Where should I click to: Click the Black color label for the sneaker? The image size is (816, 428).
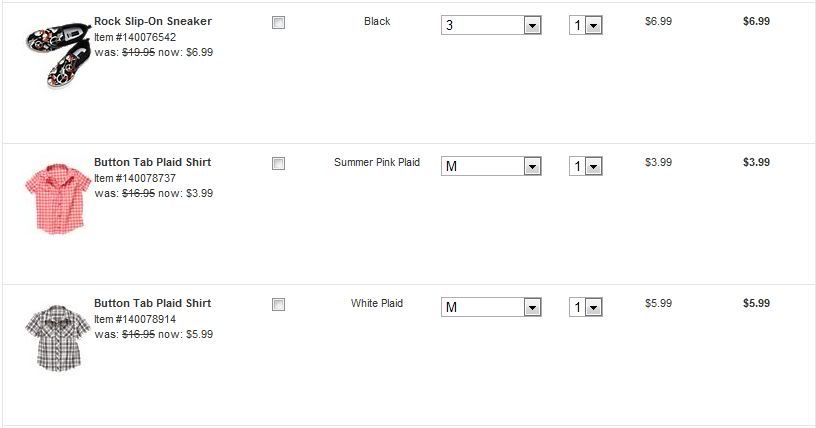click(377, 21)
